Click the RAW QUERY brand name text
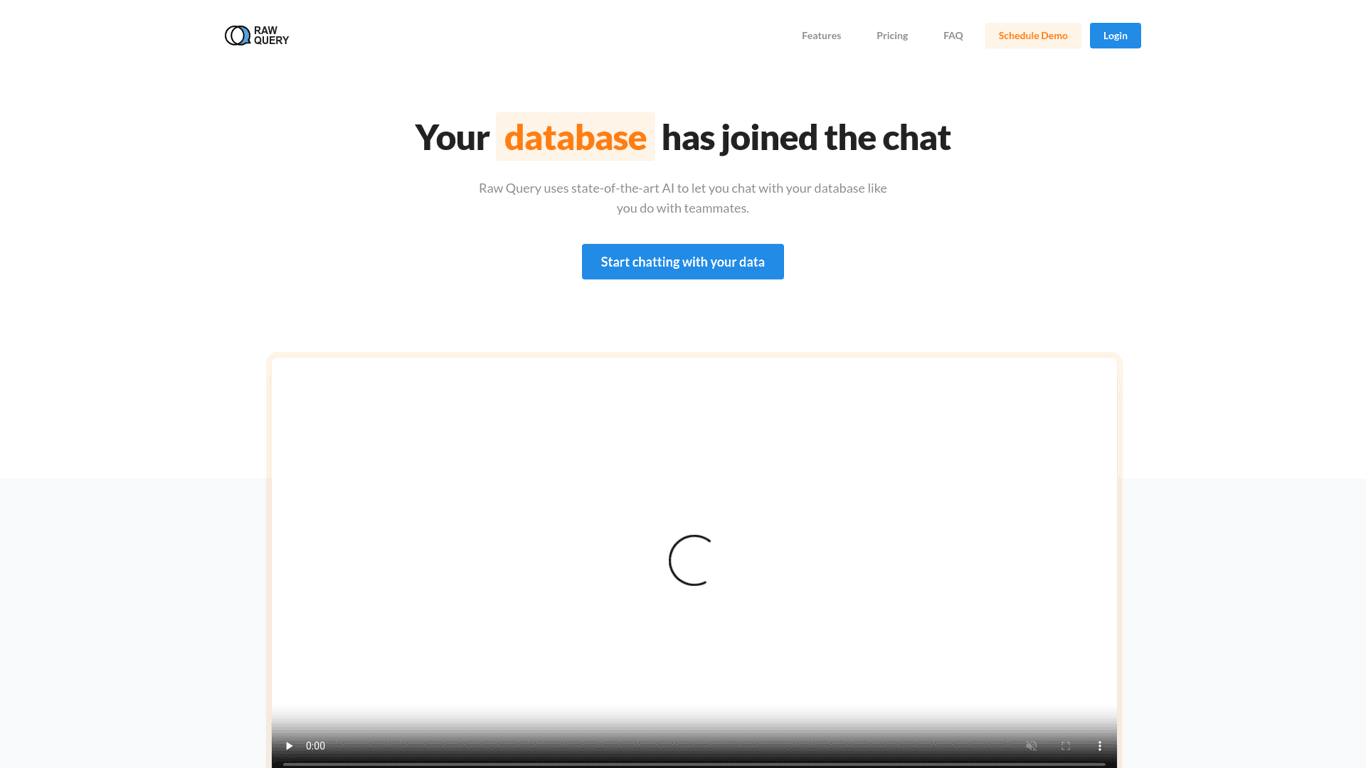Screen dimensions: 1366x768 271,36
